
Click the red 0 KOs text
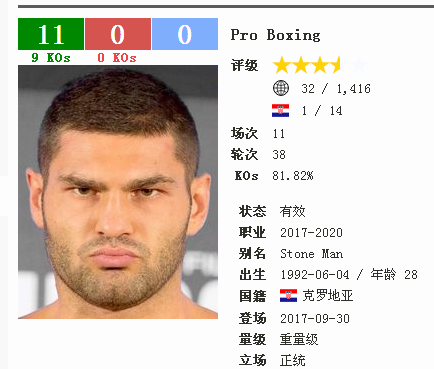117,58
